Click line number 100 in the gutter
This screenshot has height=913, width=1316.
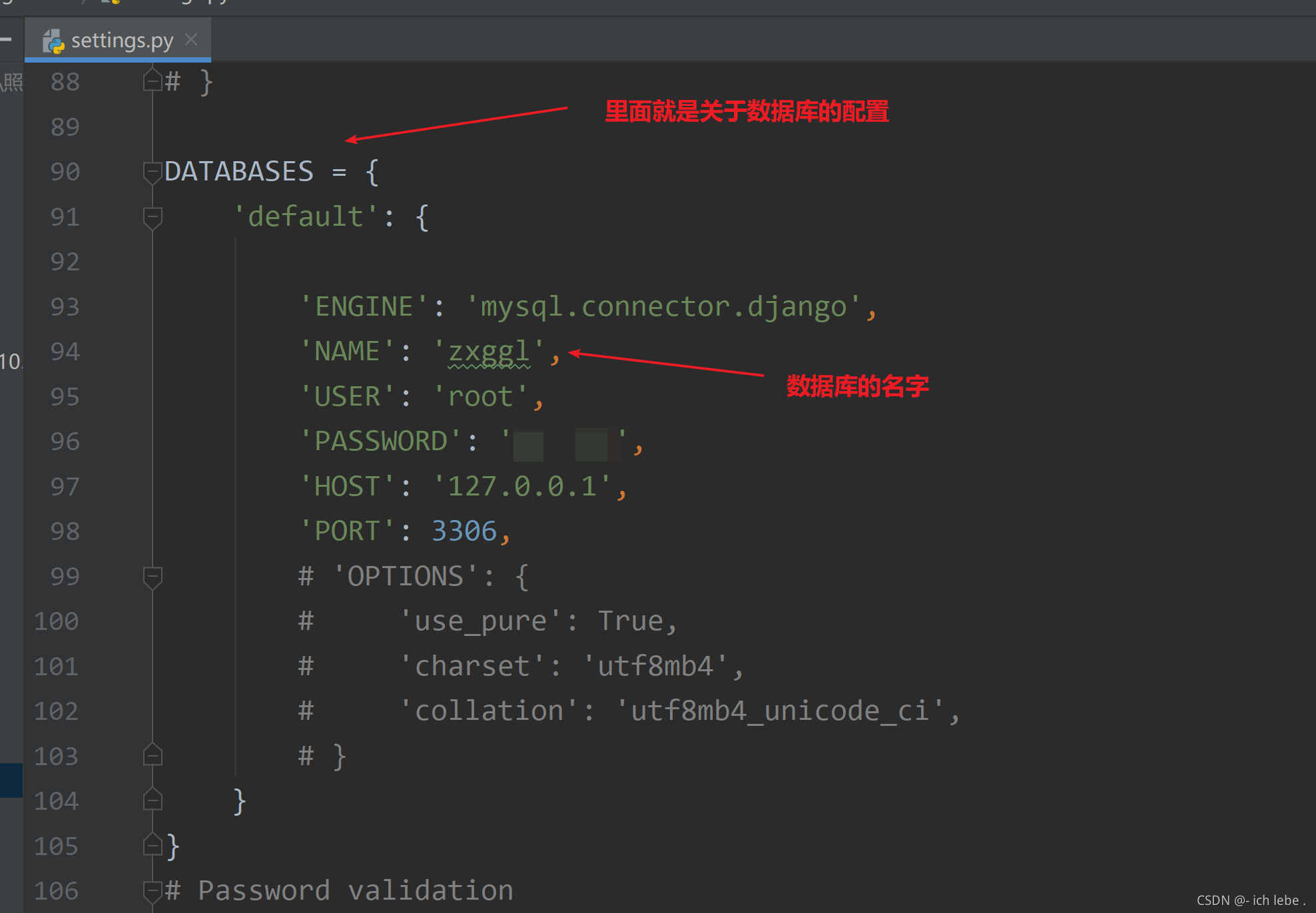pyautogui.click(x=57, y=621)
